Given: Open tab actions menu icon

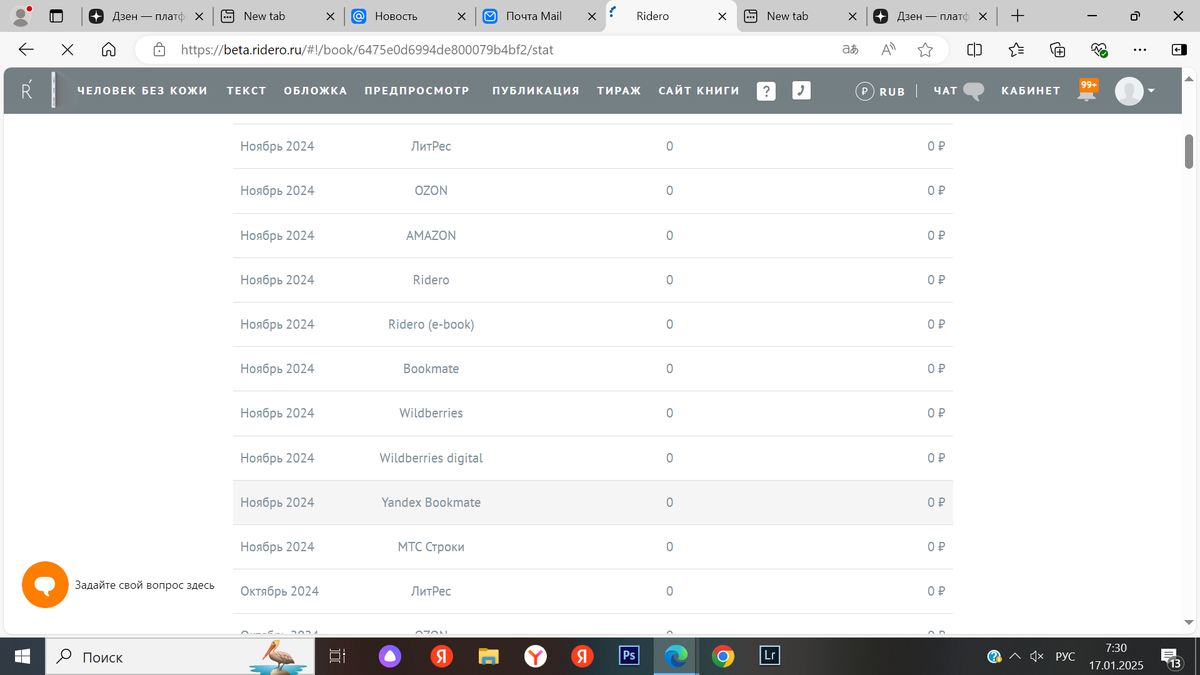Looking at the screenshot, I should click(56, 16).
